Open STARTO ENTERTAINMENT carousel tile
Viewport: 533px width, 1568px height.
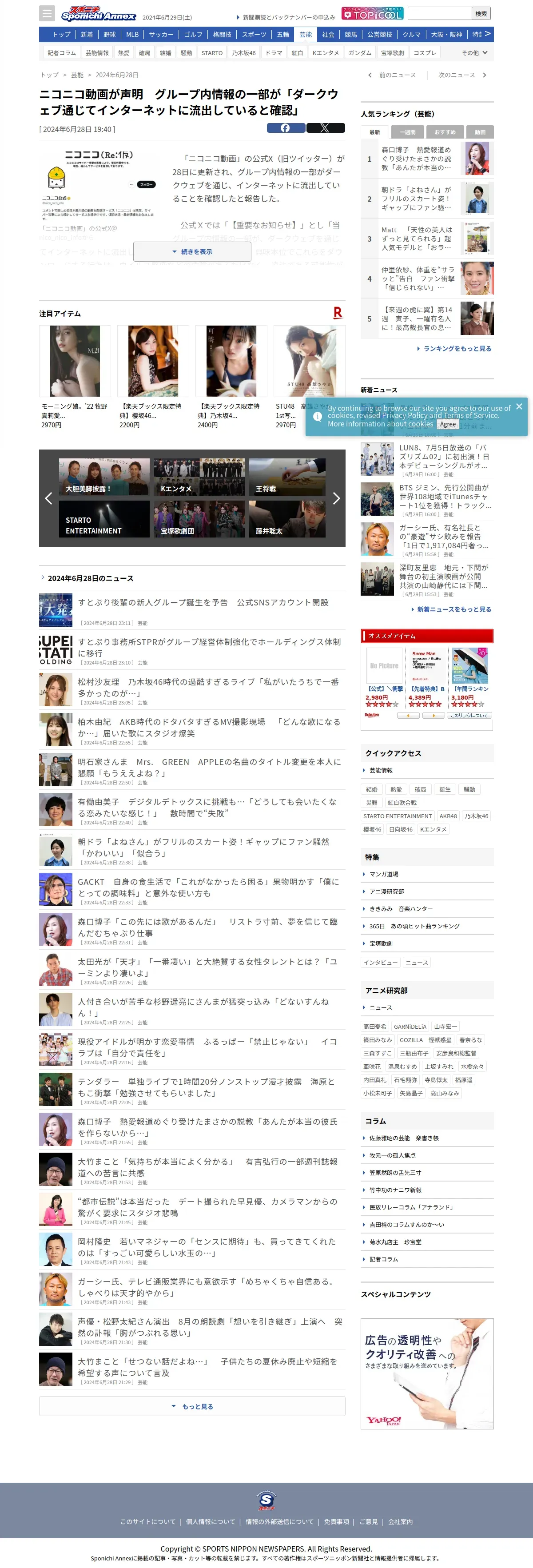click(104, 519)
